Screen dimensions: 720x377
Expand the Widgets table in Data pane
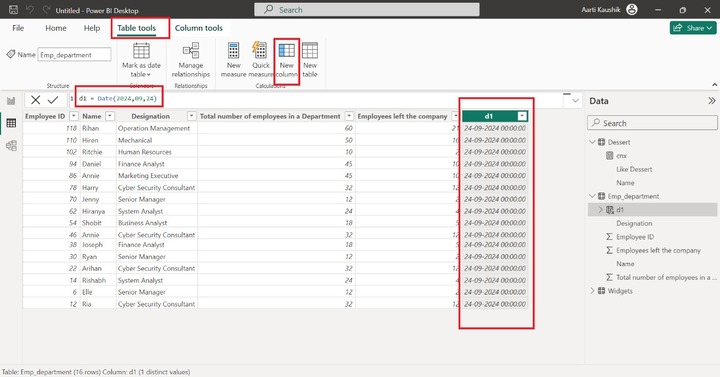tap(592, 291)
